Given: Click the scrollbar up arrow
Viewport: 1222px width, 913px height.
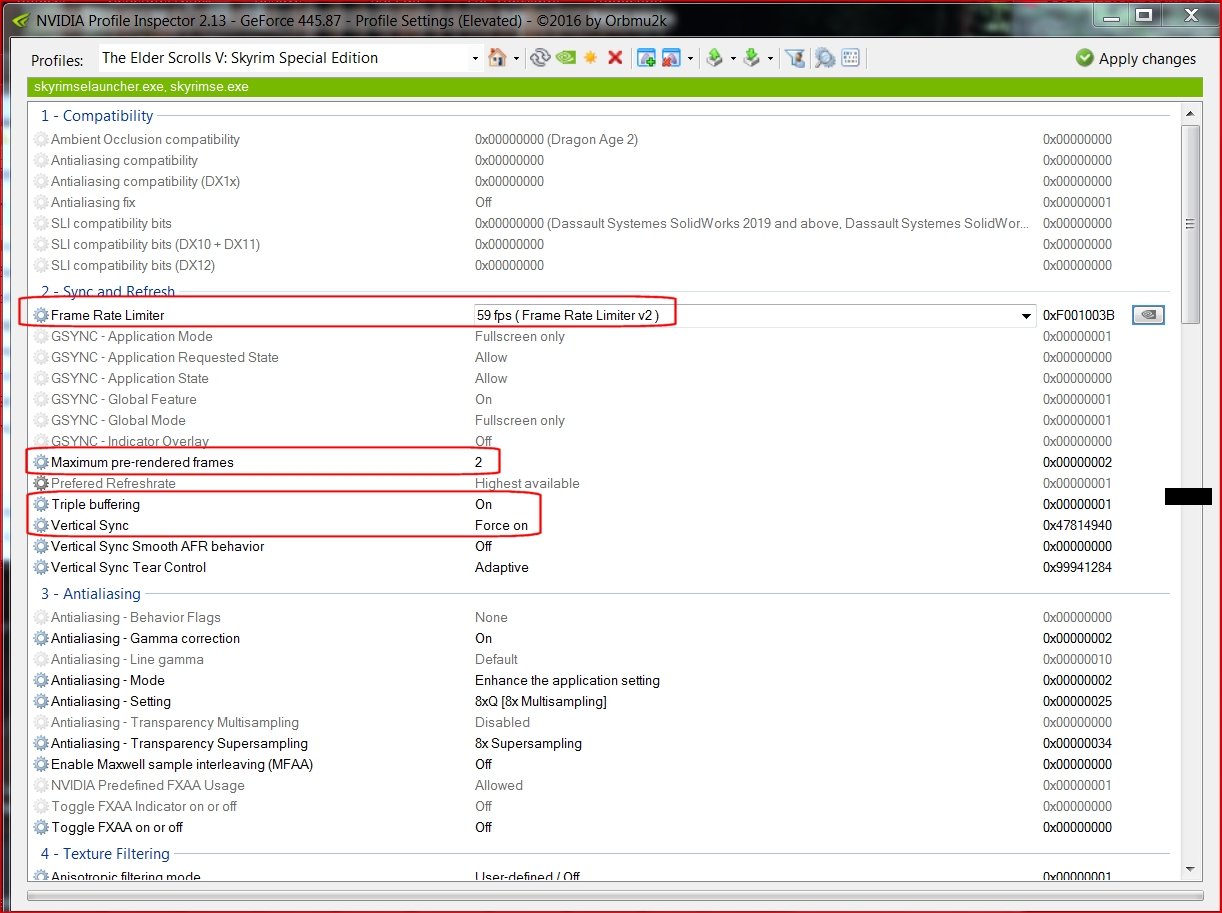Looking at the screenshot, I should [x=1190, y=113].
